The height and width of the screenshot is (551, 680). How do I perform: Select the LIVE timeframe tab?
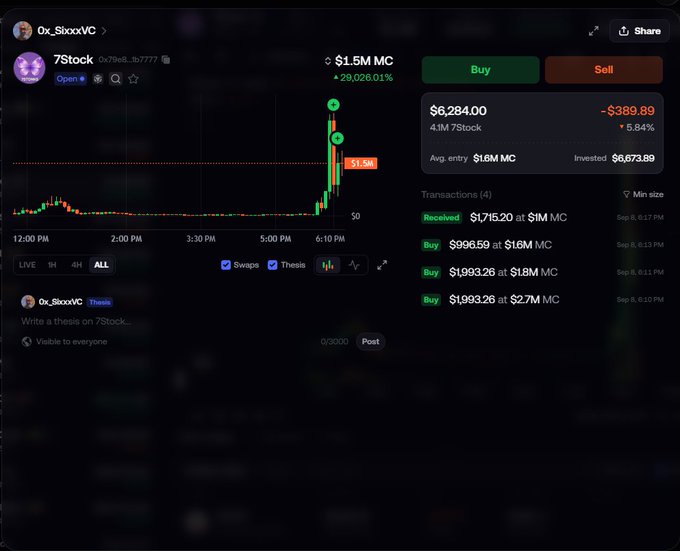(x=27, y=265)
